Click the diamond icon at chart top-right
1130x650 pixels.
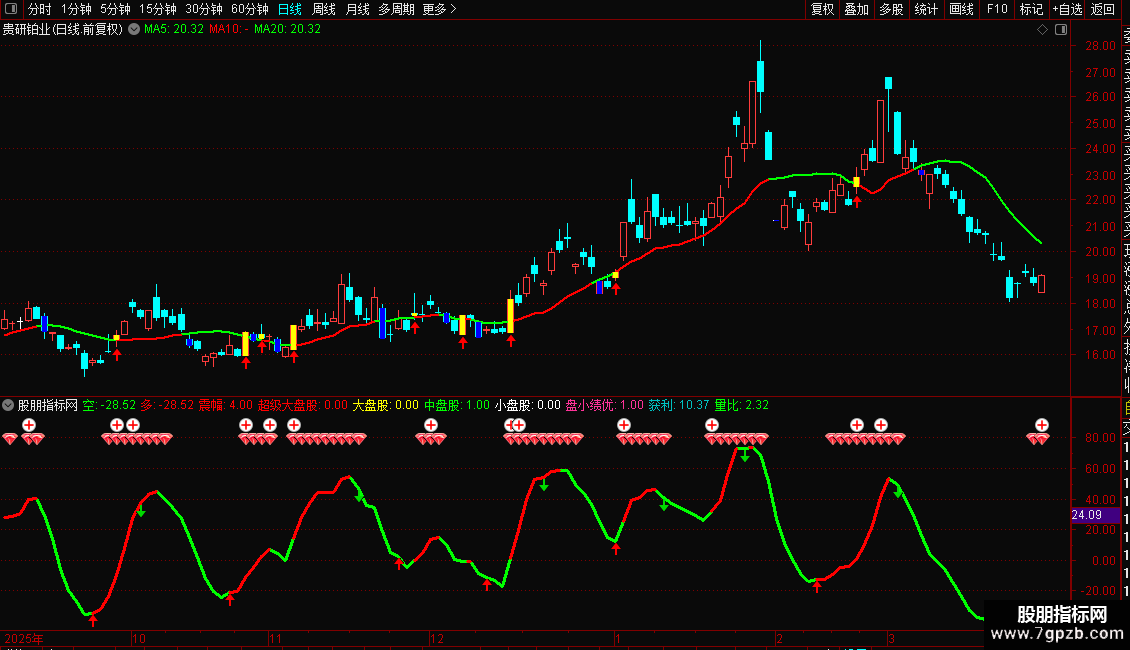tap(1042, 30)
